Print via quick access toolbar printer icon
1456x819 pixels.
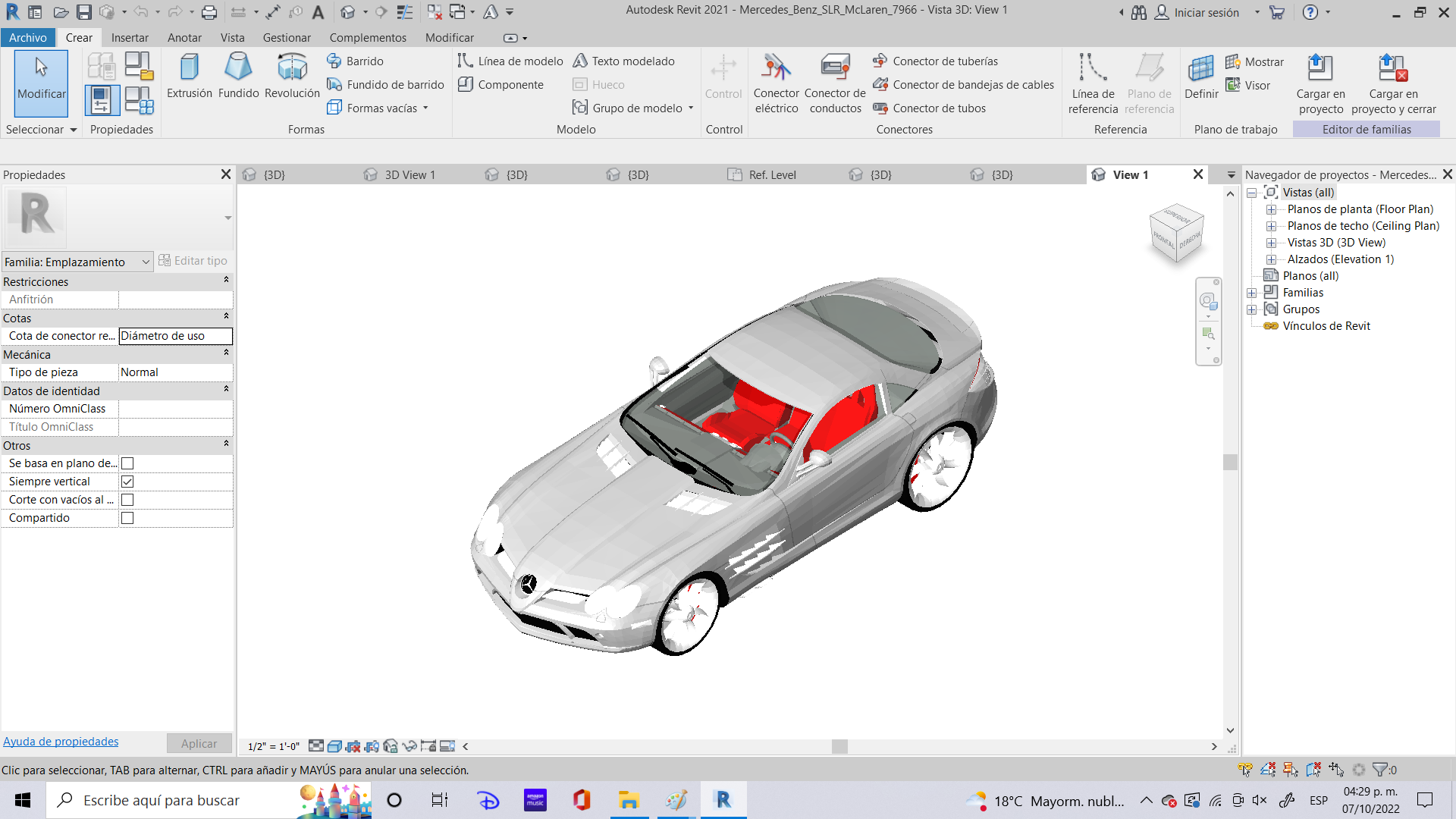(209, 12)
